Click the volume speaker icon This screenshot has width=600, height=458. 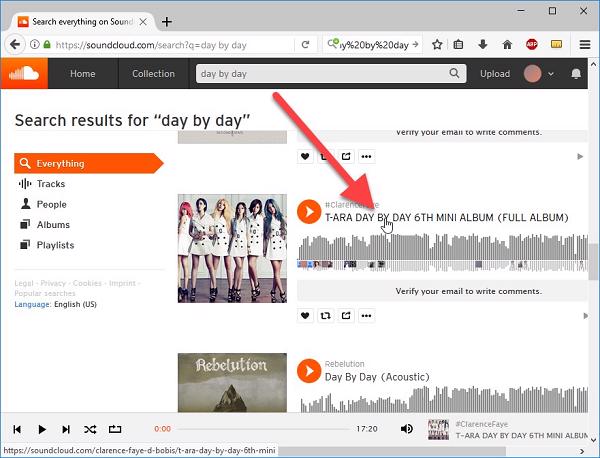pyautogui.click(x=406, y=429)
